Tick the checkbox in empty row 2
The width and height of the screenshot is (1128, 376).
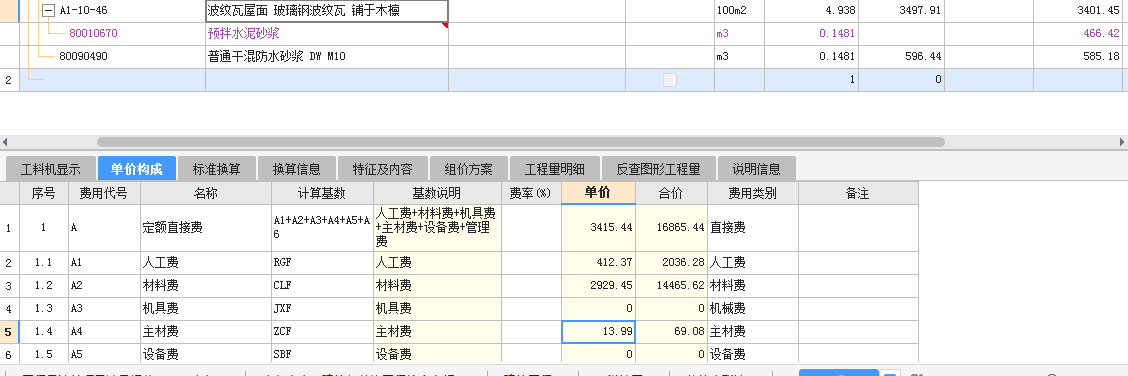670,81
